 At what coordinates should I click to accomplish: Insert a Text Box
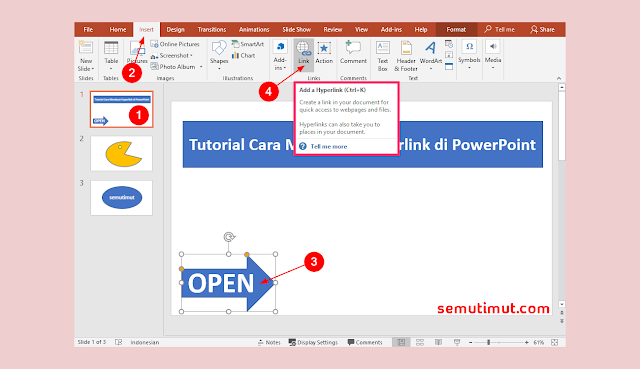click(382, 56)
